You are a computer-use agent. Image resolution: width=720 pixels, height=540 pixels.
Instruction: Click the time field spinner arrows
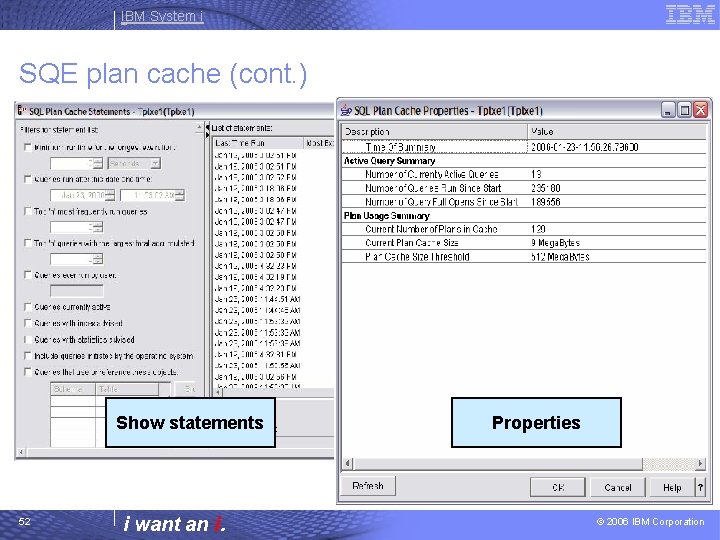180,195
